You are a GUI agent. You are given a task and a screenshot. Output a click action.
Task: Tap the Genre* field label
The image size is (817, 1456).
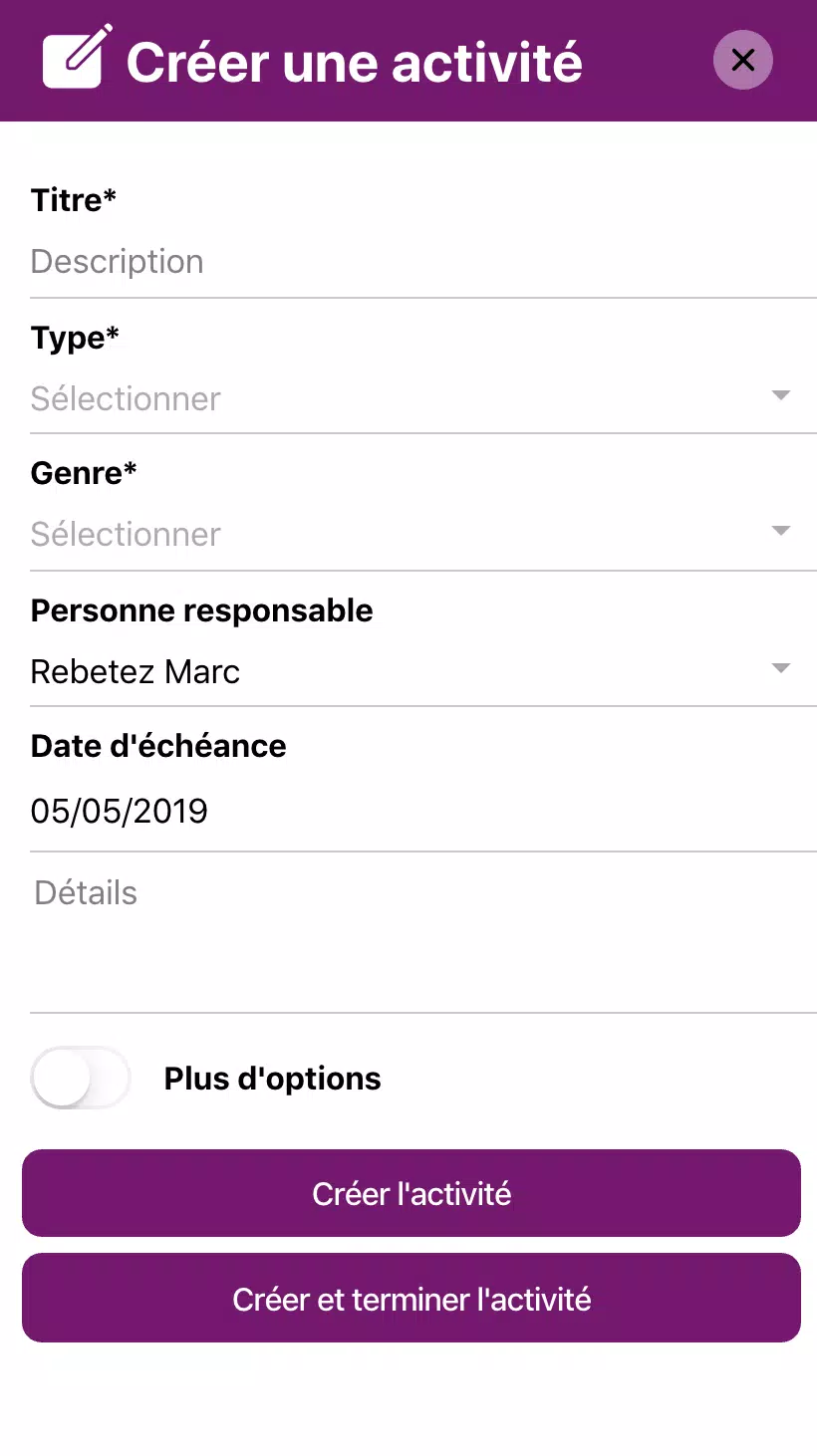[x=84, y=473]
